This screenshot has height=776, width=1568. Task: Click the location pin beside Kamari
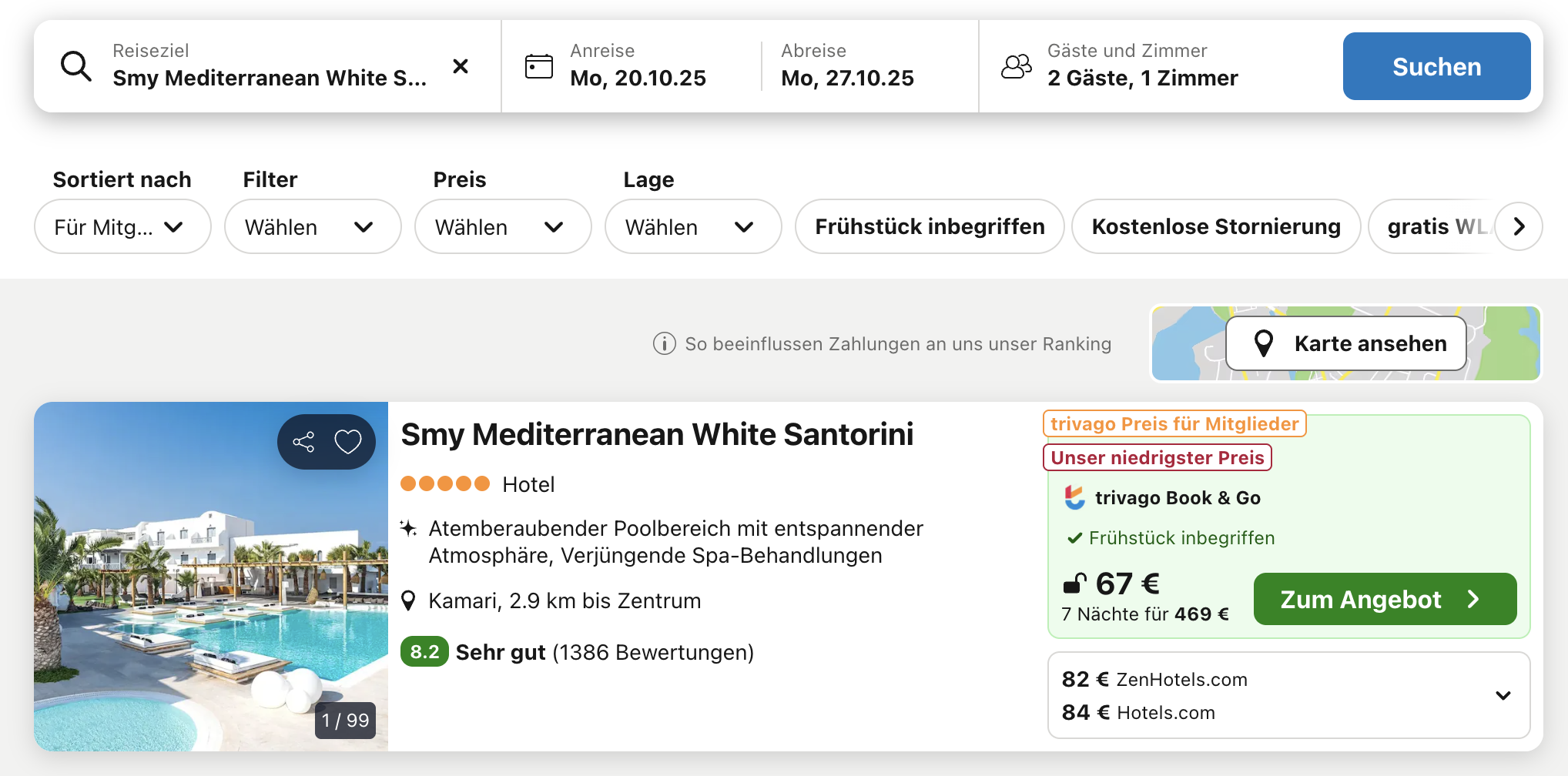click(x=409, y=600)
